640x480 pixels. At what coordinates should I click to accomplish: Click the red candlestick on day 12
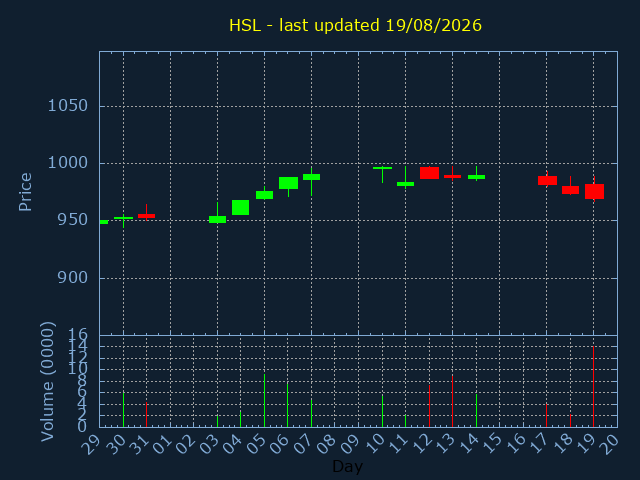coord(429,173)
